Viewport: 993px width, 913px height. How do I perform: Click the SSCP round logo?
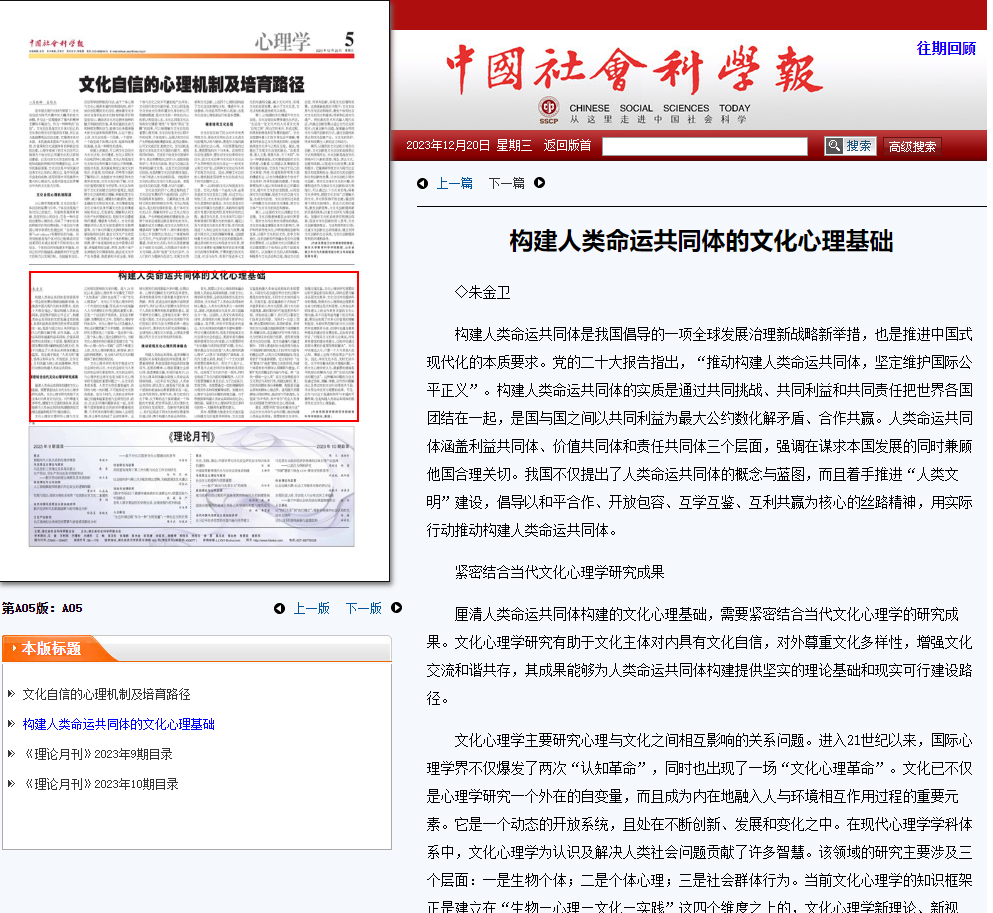[x=548, y=109]
